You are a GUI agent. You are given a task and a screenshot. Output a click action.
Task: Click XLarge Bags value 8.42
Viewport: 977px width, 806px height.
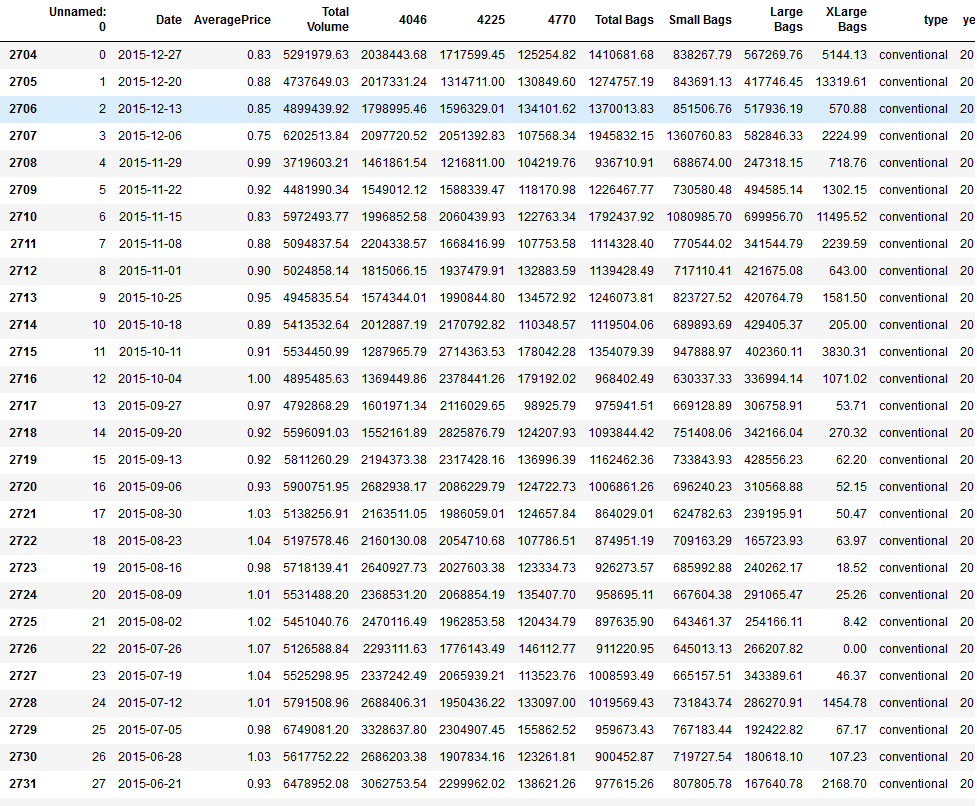pyautogui.click(x=854, y=622)
